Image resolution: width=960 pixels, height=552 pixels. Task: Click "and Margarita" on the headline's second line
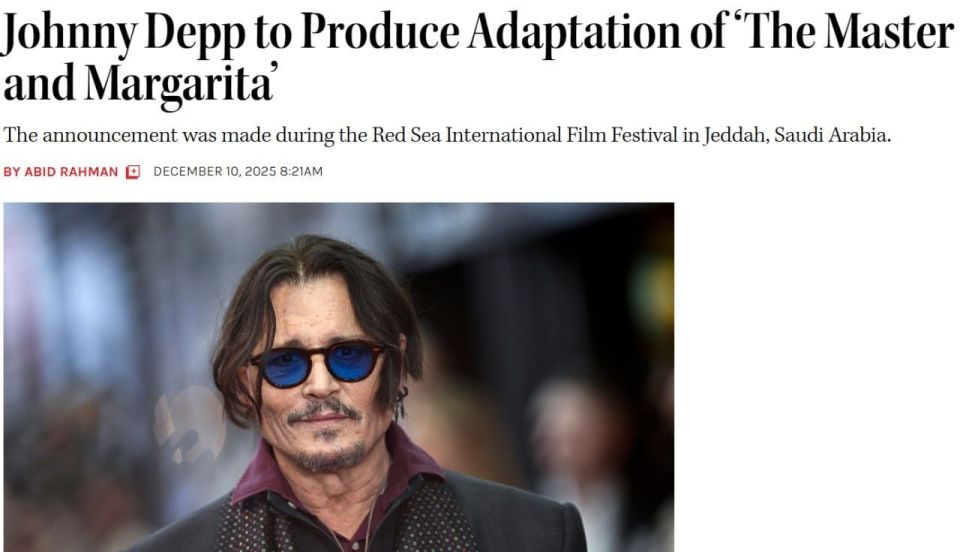[x=139, y=84]
